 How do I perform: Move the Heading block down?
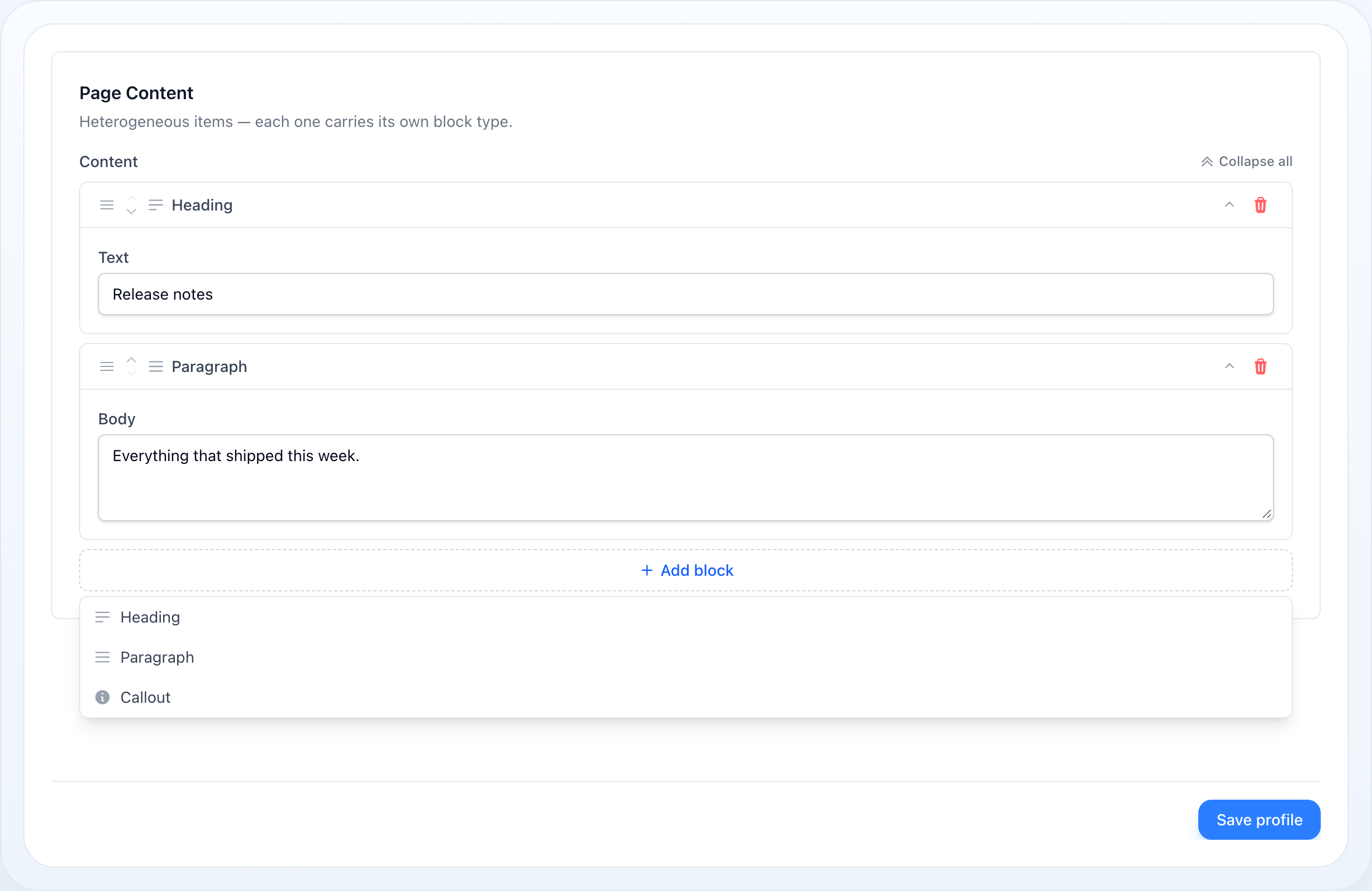pyautogui.click(x=131, y=212)
